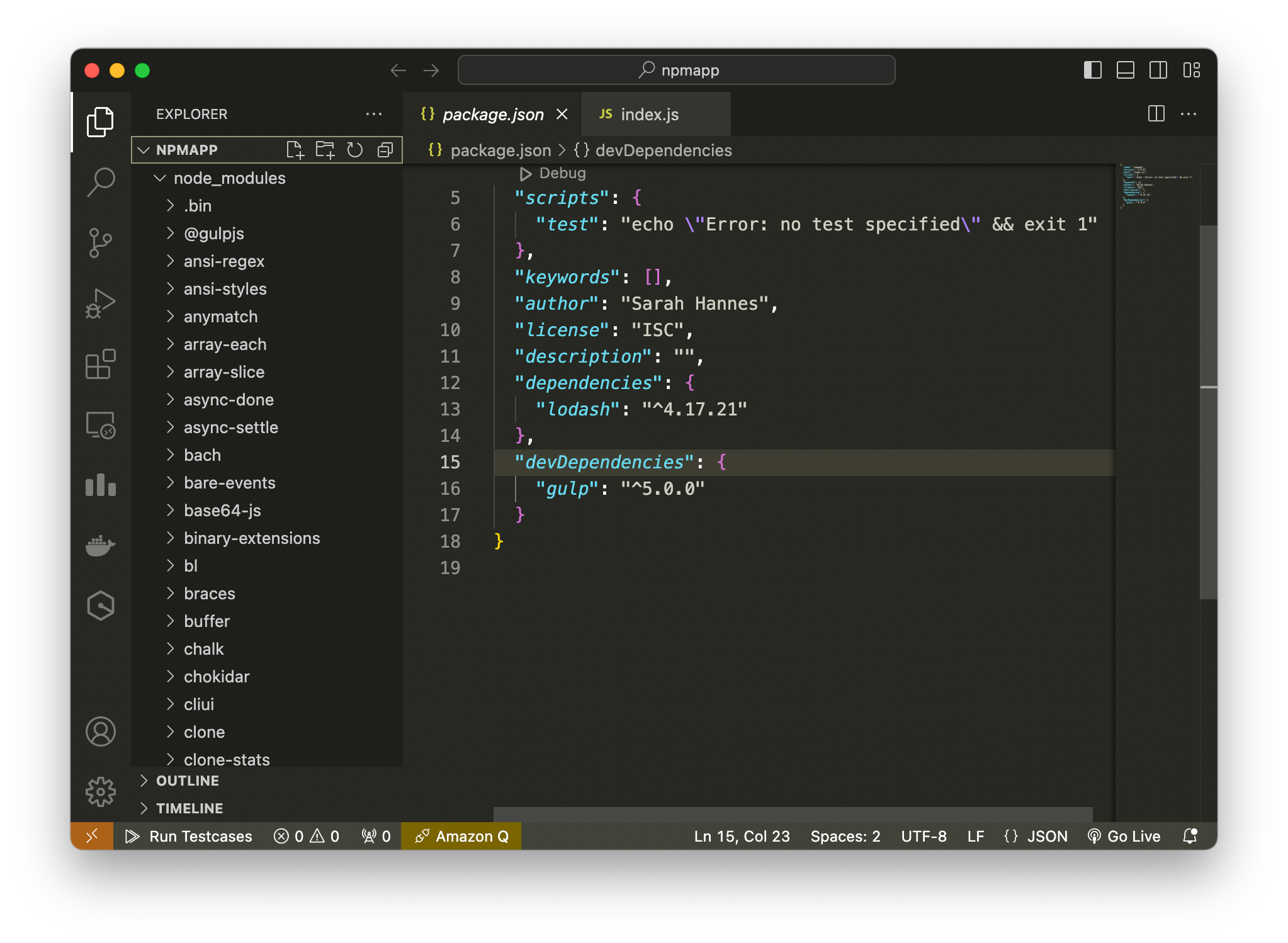Click devDependencies in the breadcrumb
The height and width of the screenshot is (943, 1288).
664,150
